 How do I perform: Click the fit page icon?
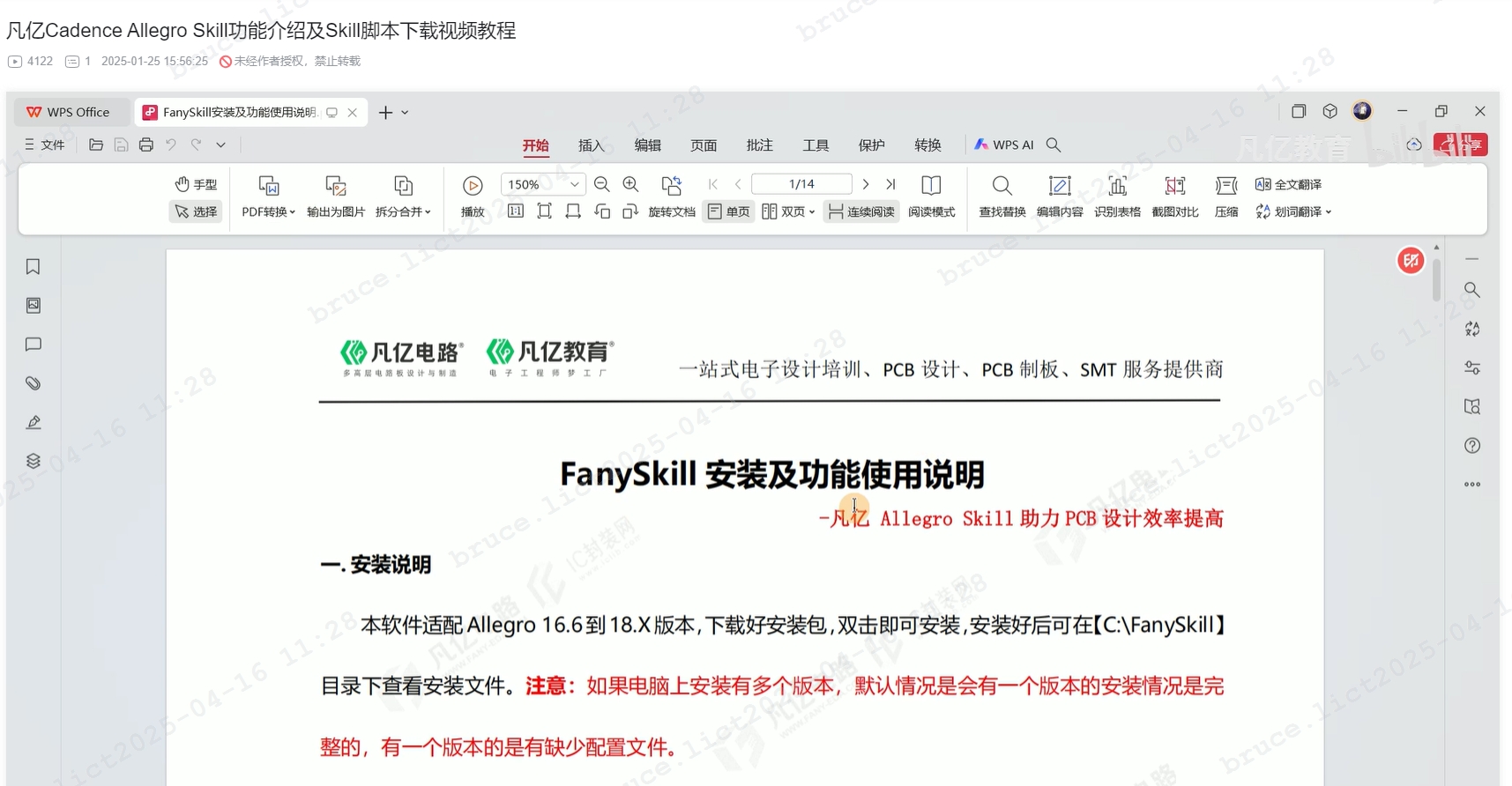(544, 211)
